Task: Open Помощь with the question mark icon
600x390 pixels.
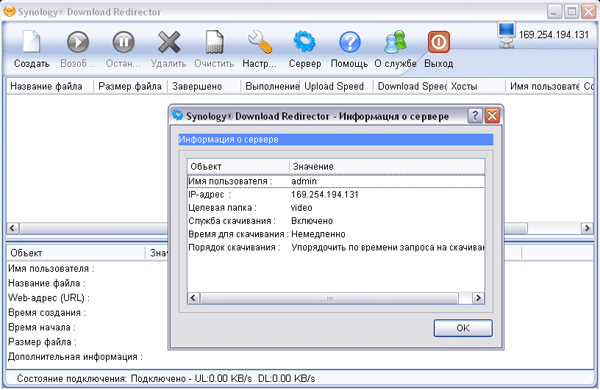Action: [x=349, y=41]
